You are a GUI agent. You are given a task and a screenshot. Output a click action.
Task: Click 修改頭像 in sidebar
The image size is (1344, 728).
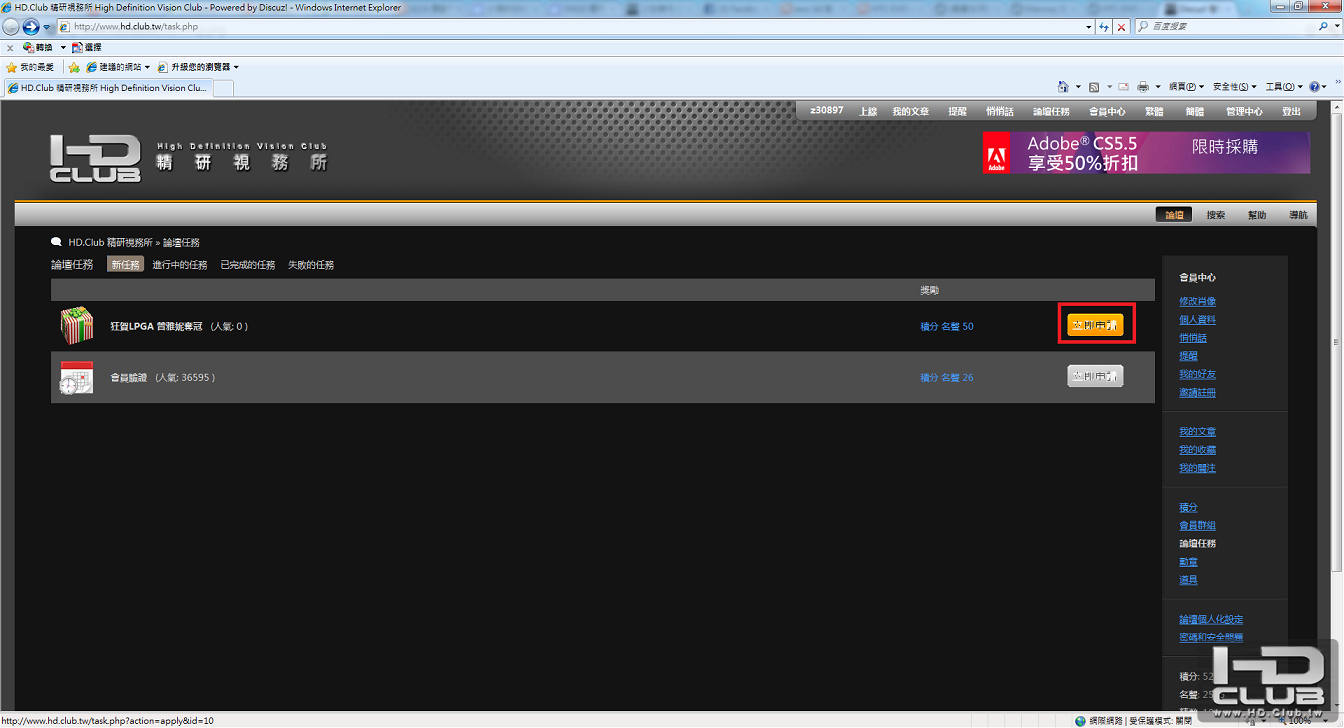point(1197,301)
